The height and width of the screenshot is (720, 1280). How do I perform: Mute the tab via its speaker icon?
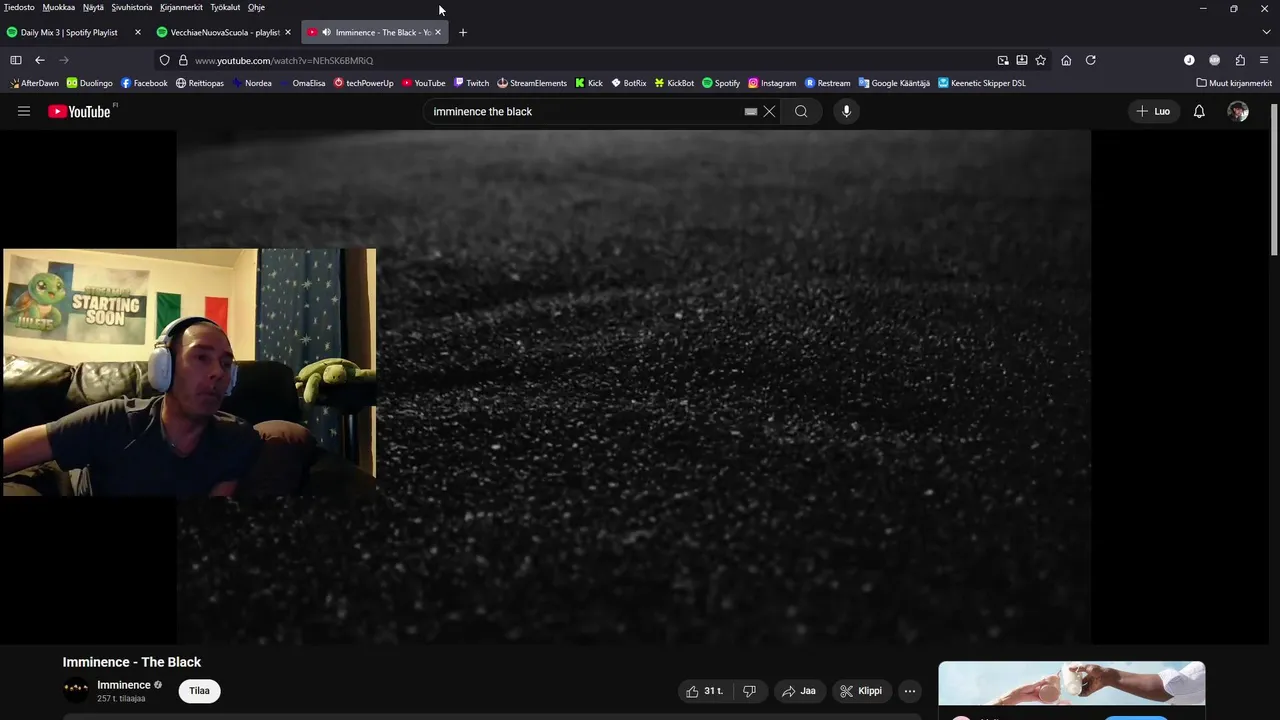[x=326, y=32]
